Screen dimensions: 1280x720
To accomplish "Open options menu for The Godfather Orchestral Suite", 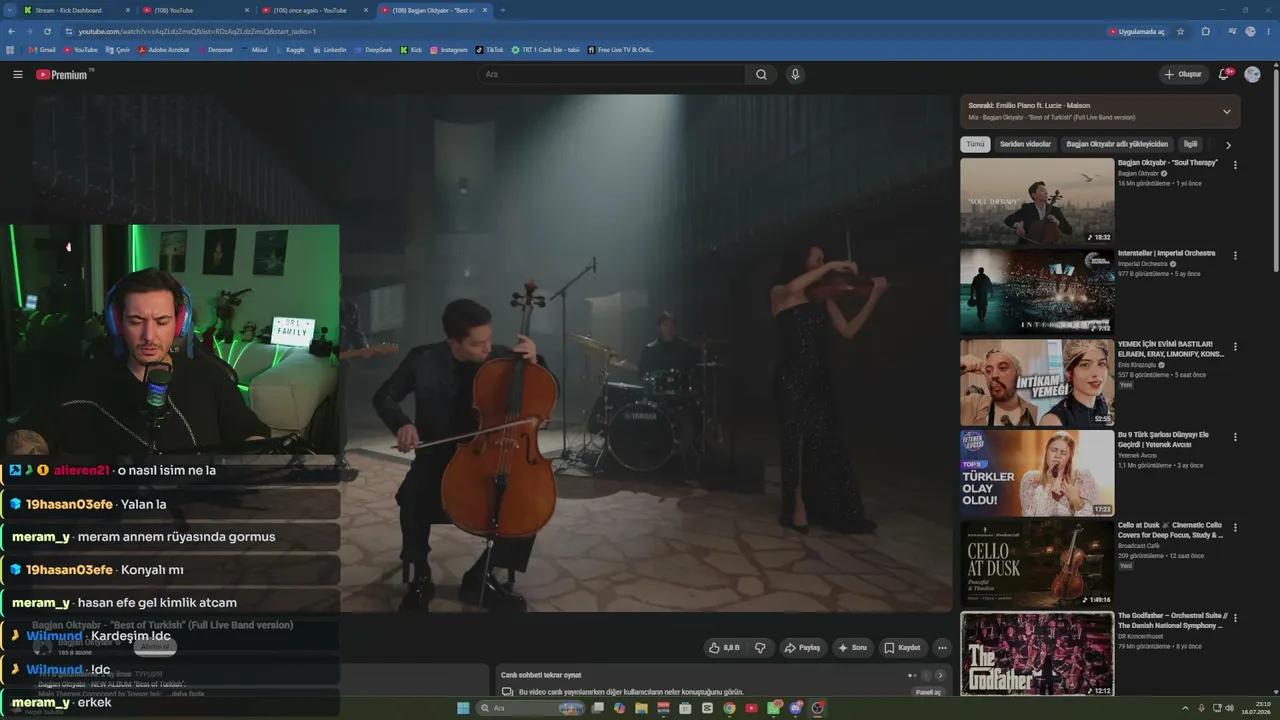I will point(1235,619).
